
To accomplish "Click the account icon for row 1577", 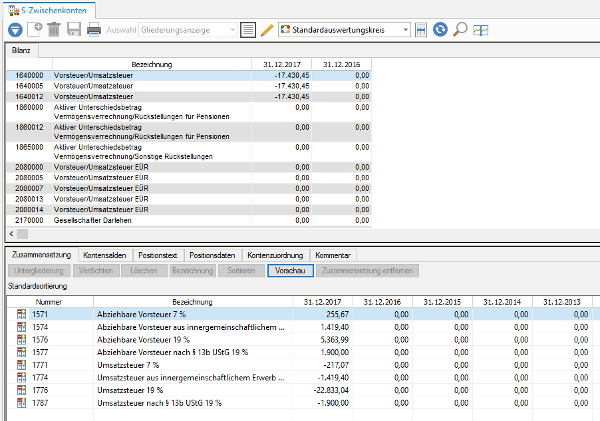I will [x=21, y=352].
